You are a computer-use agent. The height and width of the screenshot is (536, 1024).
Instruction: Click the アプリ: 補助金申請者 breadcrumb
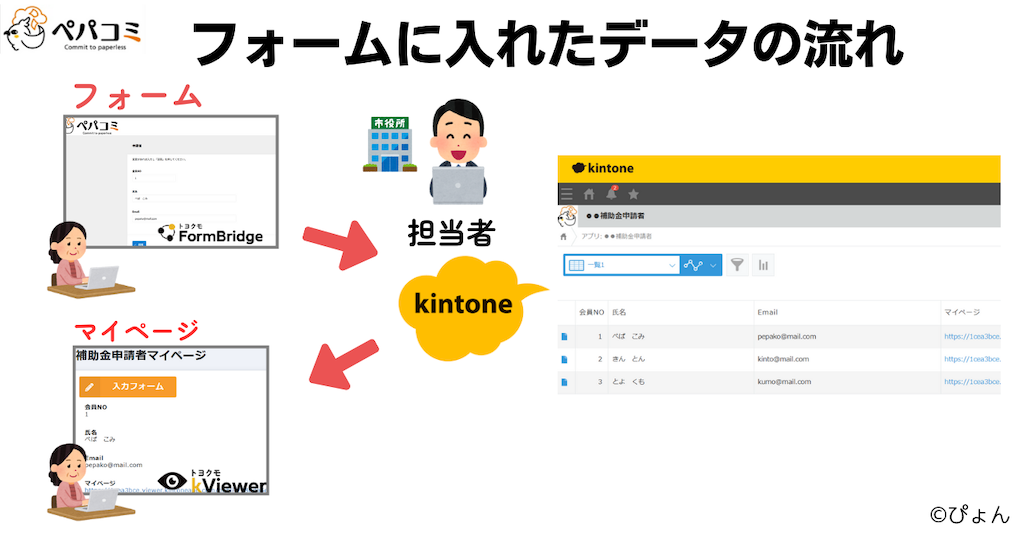[x=616, y=236]
